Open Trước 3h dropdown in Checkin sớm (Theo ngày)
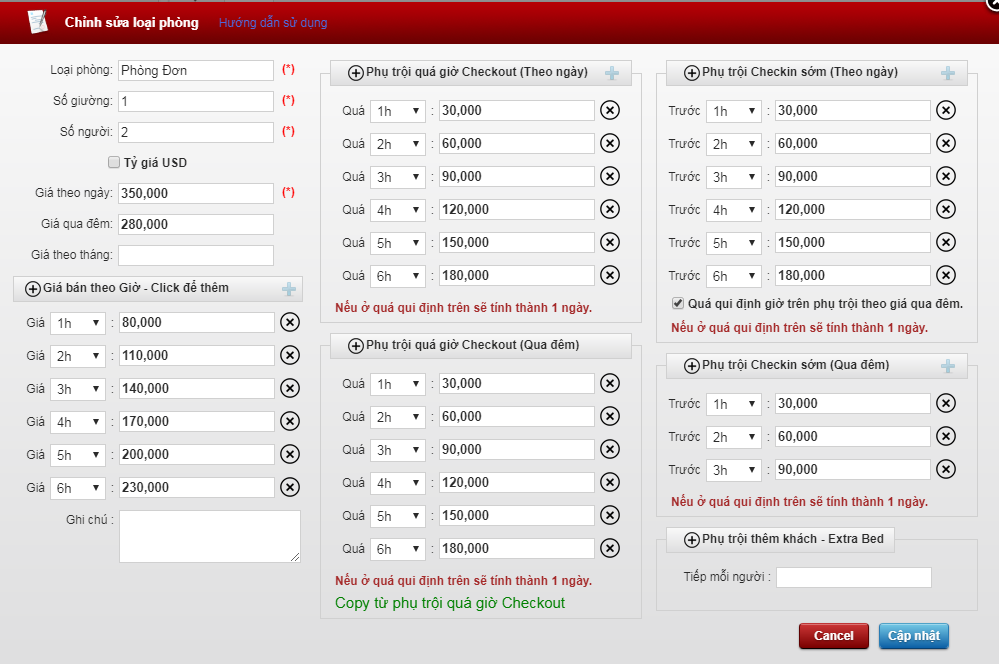999x664 pixels. (733, 177)
